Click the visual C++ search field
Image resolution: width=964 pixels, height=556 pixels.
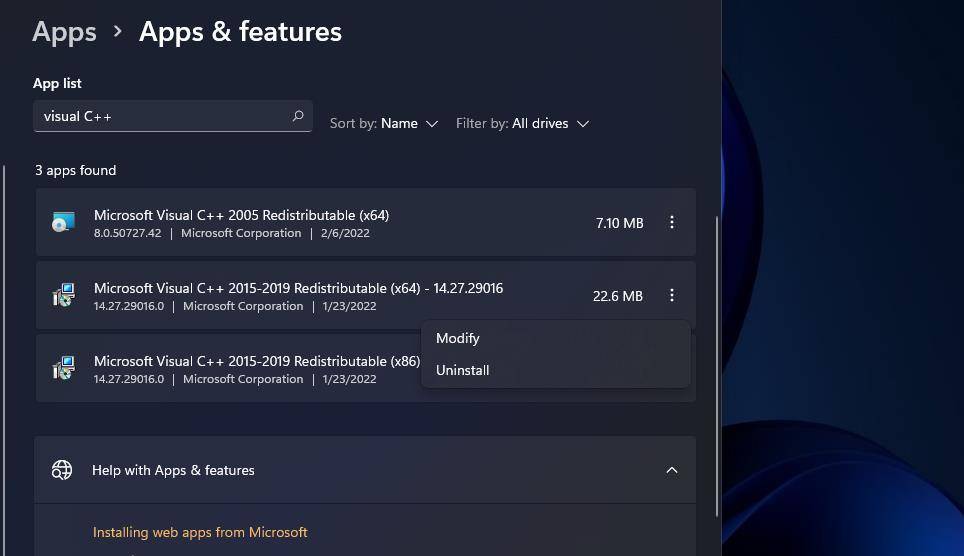click(x=160, y=116)
